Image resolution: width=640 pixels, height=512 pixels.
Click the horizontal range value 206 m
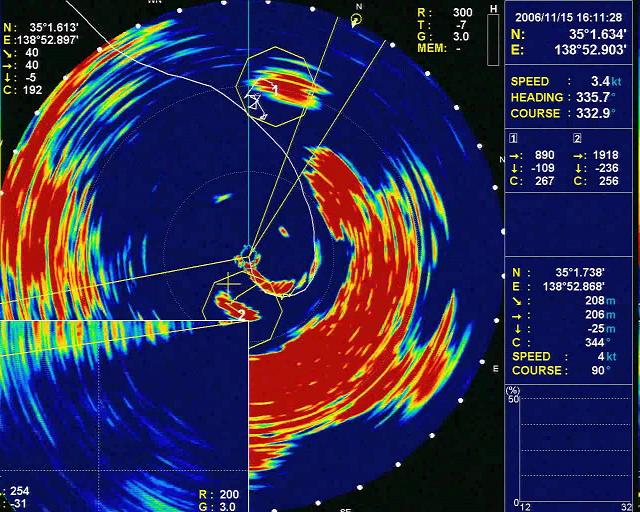click(x=600, y=315)
